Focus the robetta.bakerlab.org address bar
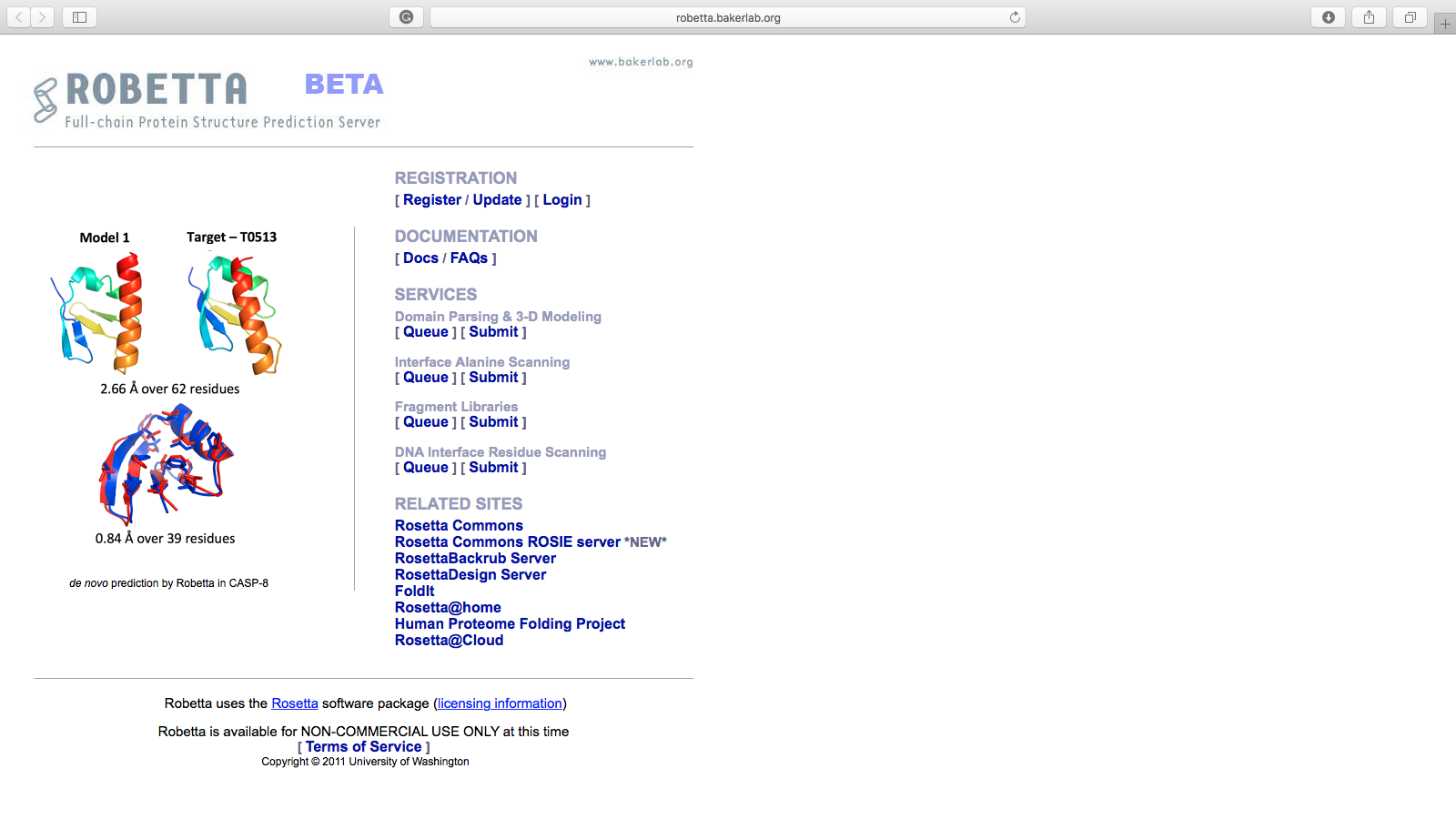This screenshot has width=1456, height=819. [x=728, y=17]
